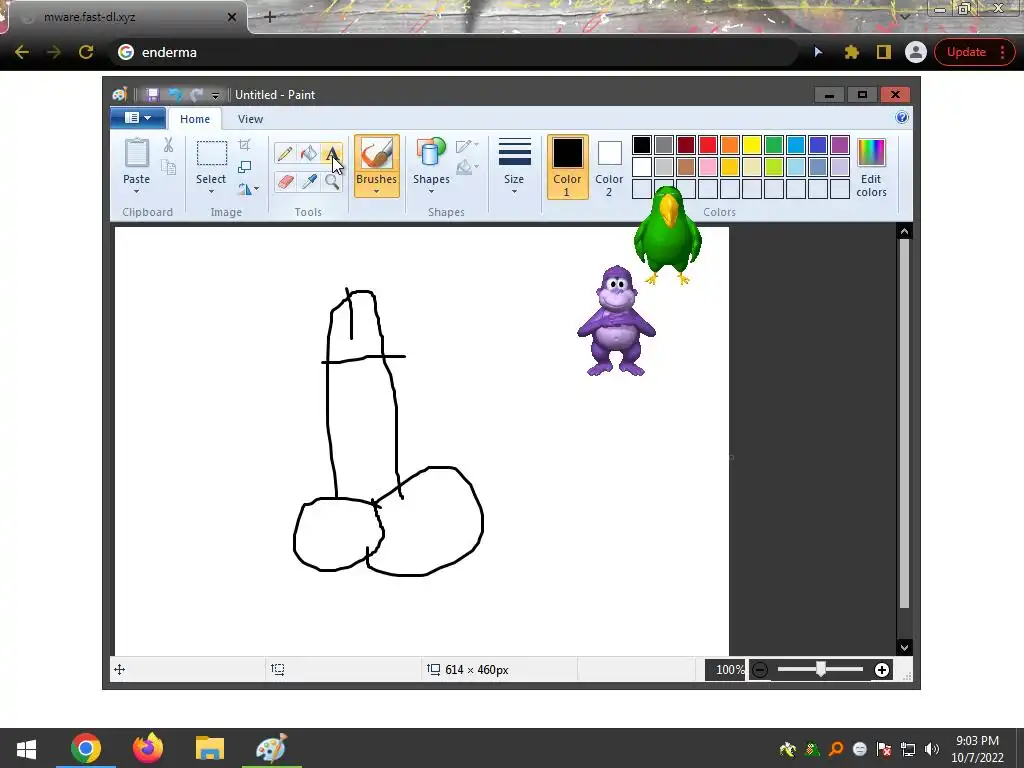The height and width of the screenshot is (768, 1024).
Task: Click the vertical scrollbar down arrow
Action: coord(904,647)
